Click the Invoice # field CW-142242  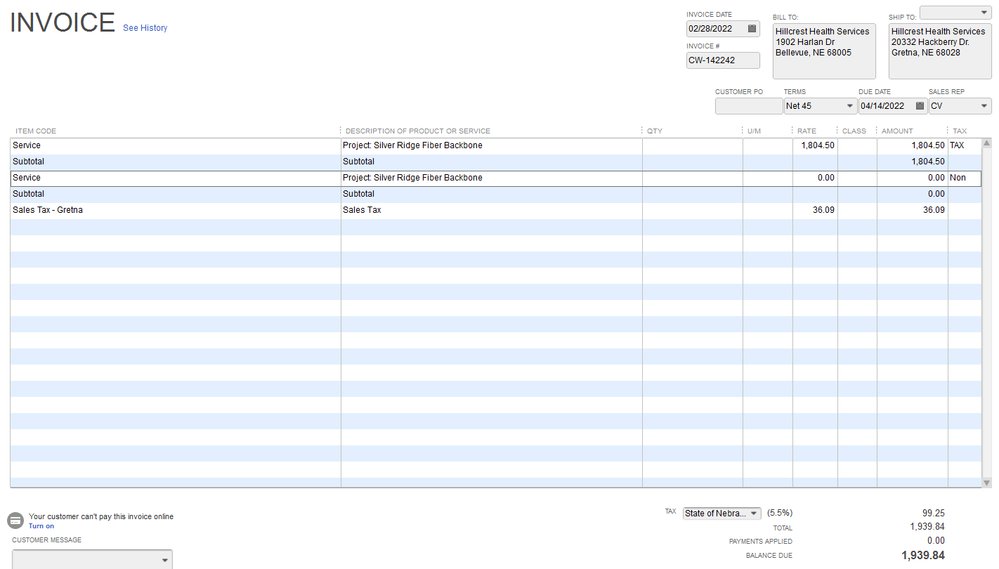click(722, 61)
